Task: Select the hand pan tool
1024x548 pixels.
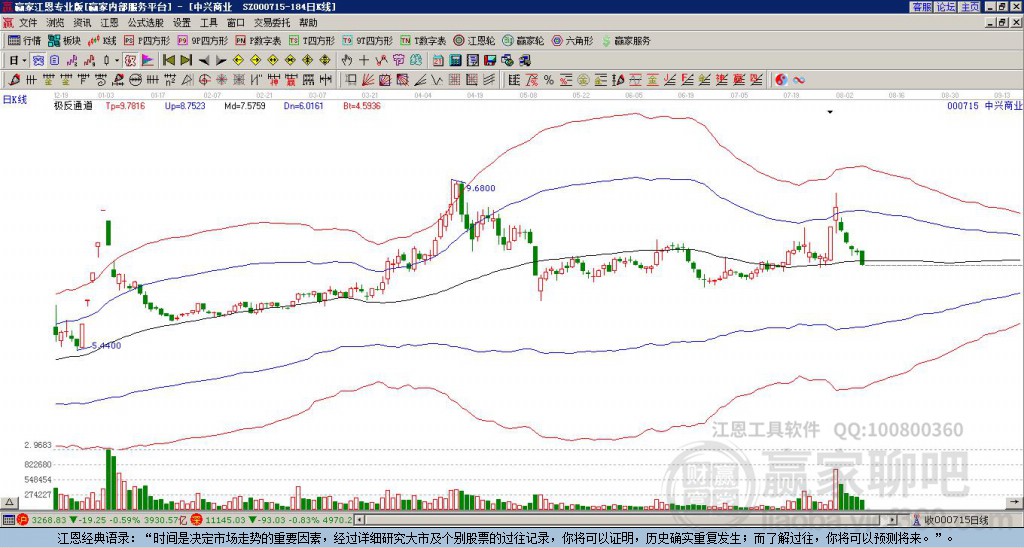Action: (x=347, y=61)
